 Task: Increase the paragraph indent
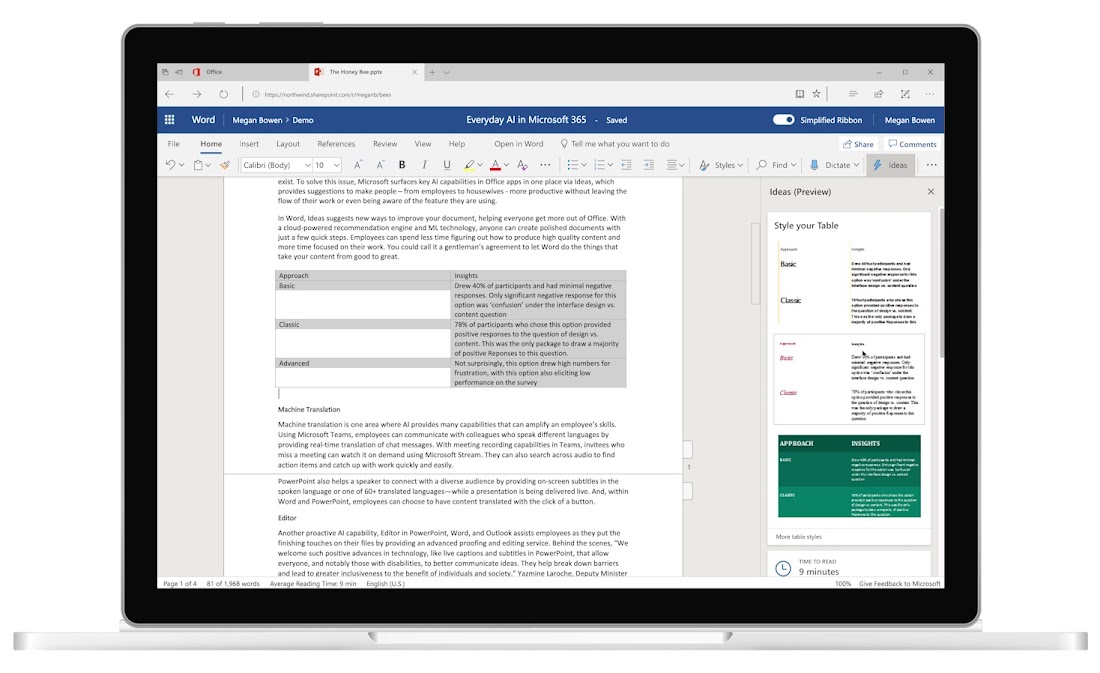pos(648,165)
